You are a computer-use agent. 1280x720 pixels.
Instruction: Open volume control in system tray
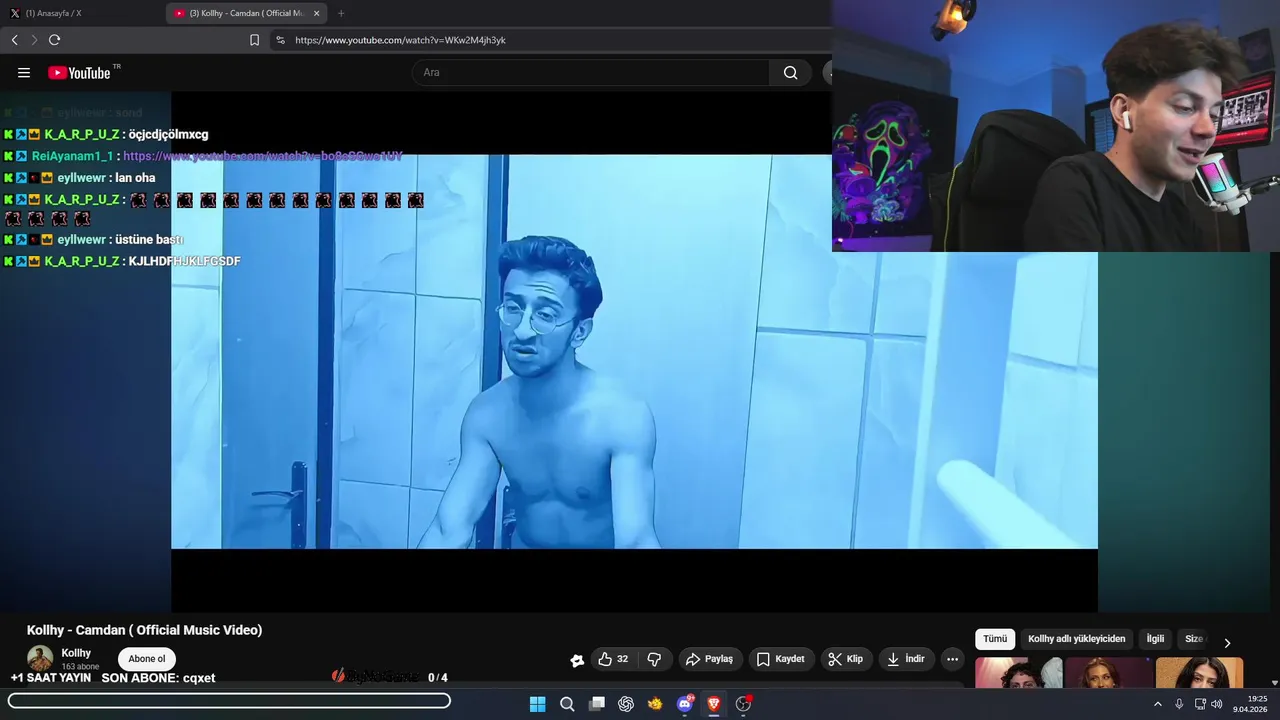pyautogui.click(x=1217, y=704)
